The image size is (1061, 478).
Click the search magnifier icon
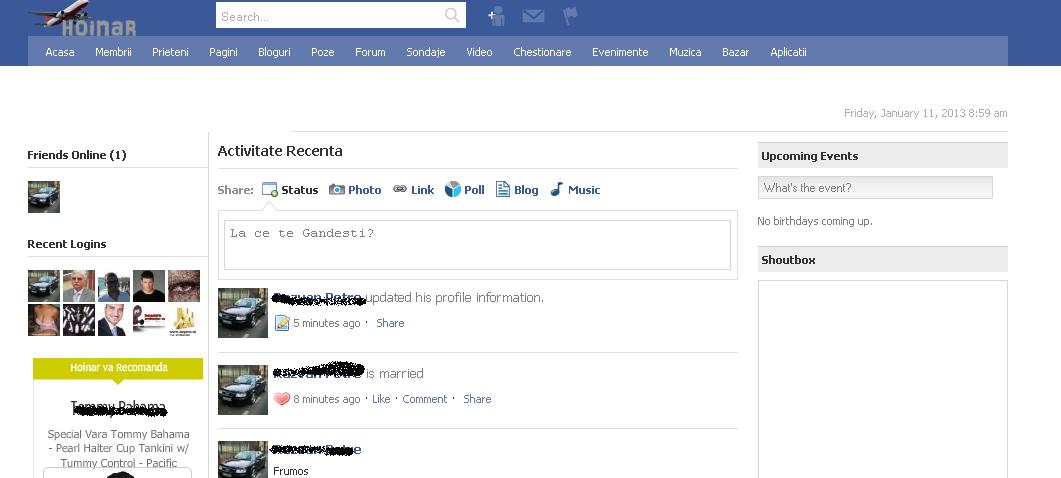tap(452, 15)
